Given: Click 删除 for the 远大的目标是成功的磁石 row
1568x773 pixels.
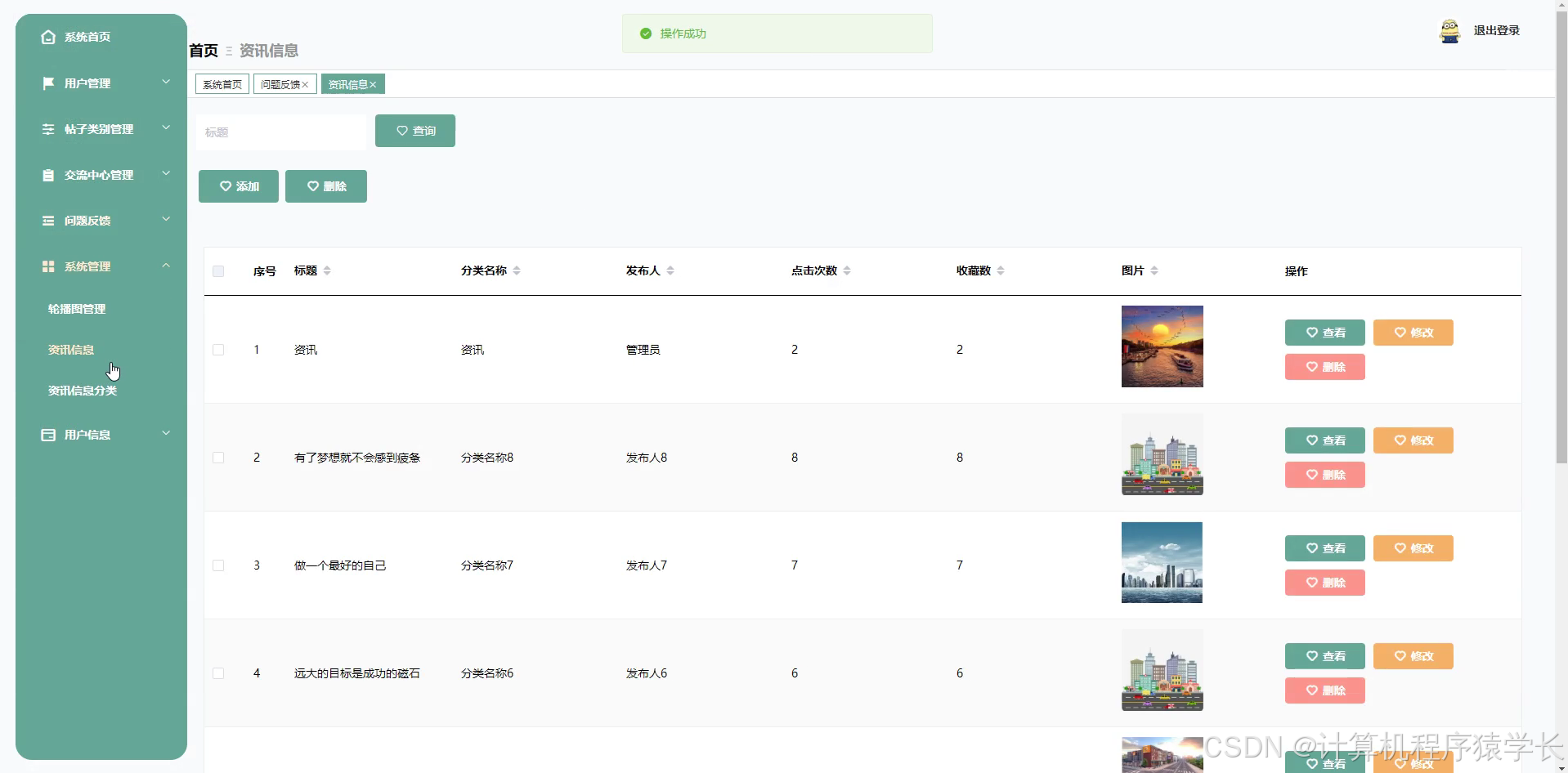Looking at the screenshot, I should click(1325, 690).
